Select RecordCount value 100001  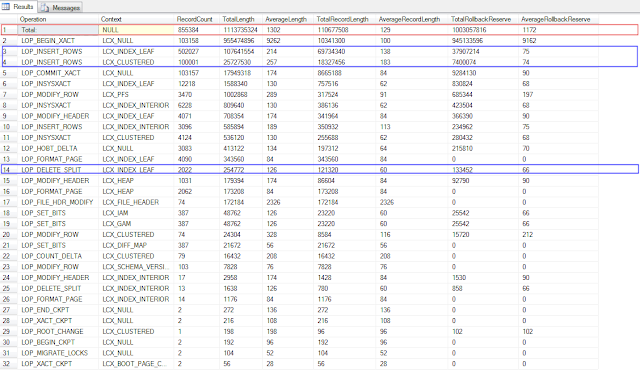(x=197, y=62)
